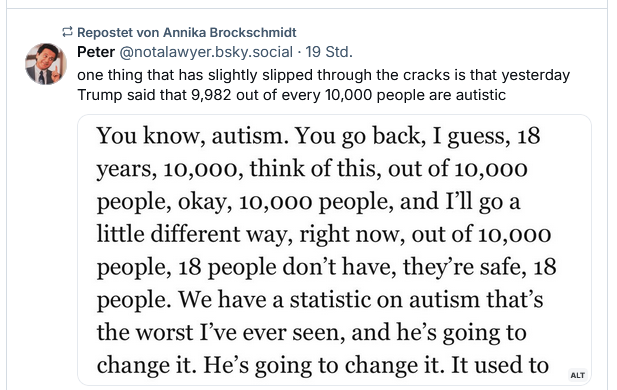This screenshot has width=617, height=390.
Task: Open Annika Brockschmidt's profile from repost label
Action: pyautogui.click(x=229, y=32)
